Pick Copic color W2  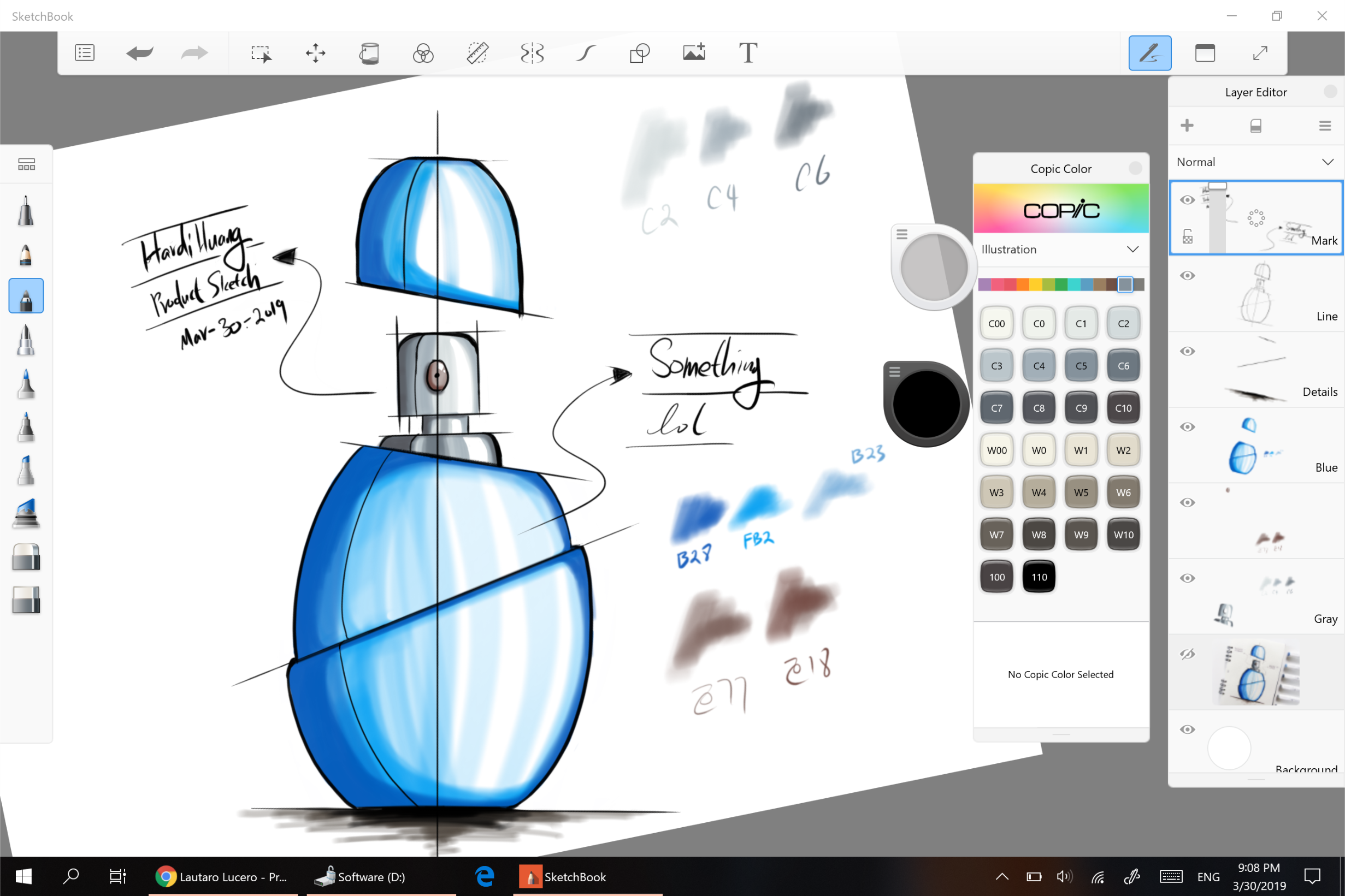[1123, 450]
